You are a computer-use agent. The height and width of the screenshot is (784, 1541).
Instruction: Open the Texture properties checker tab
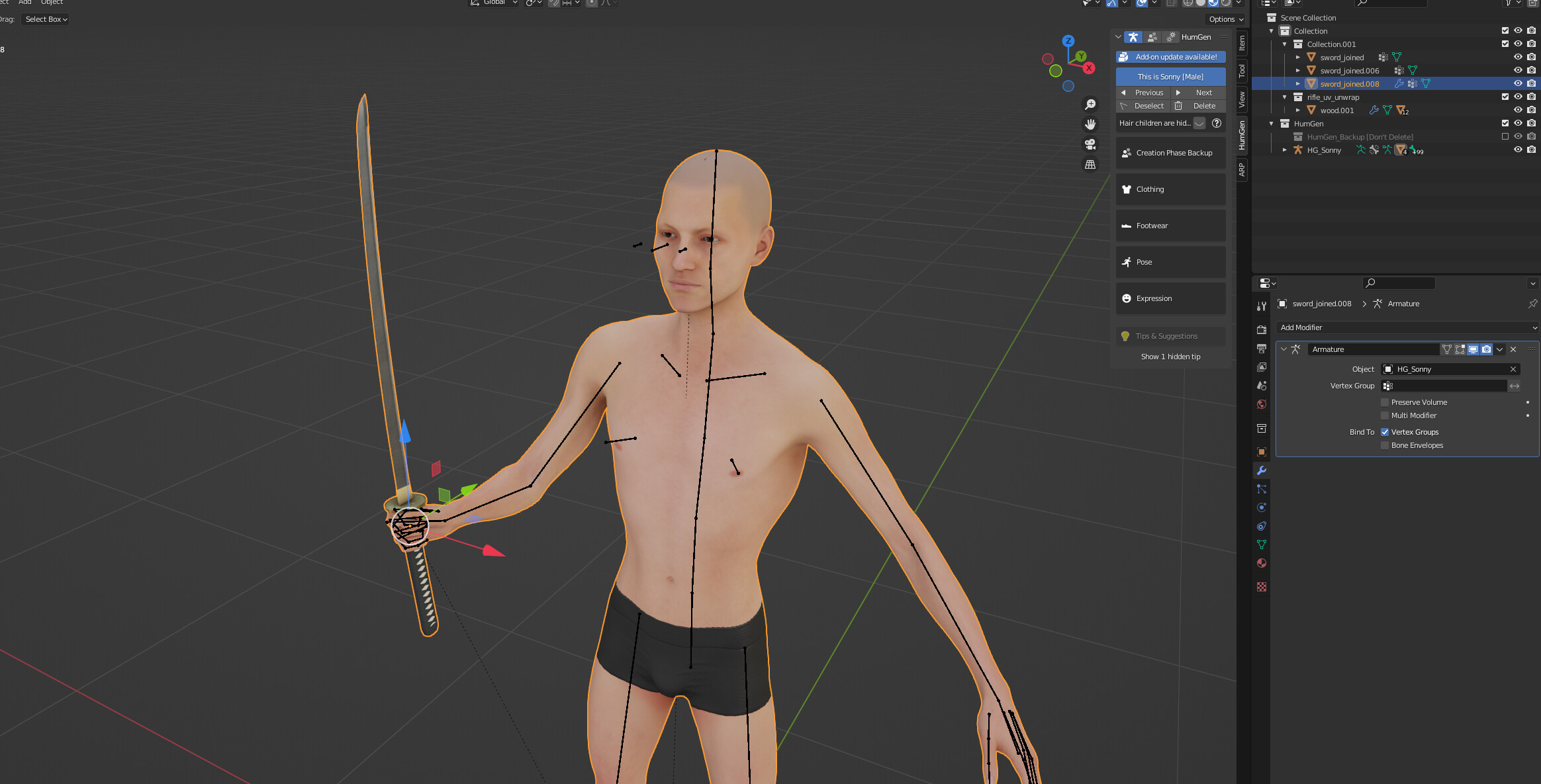(x=1262, y=587)
